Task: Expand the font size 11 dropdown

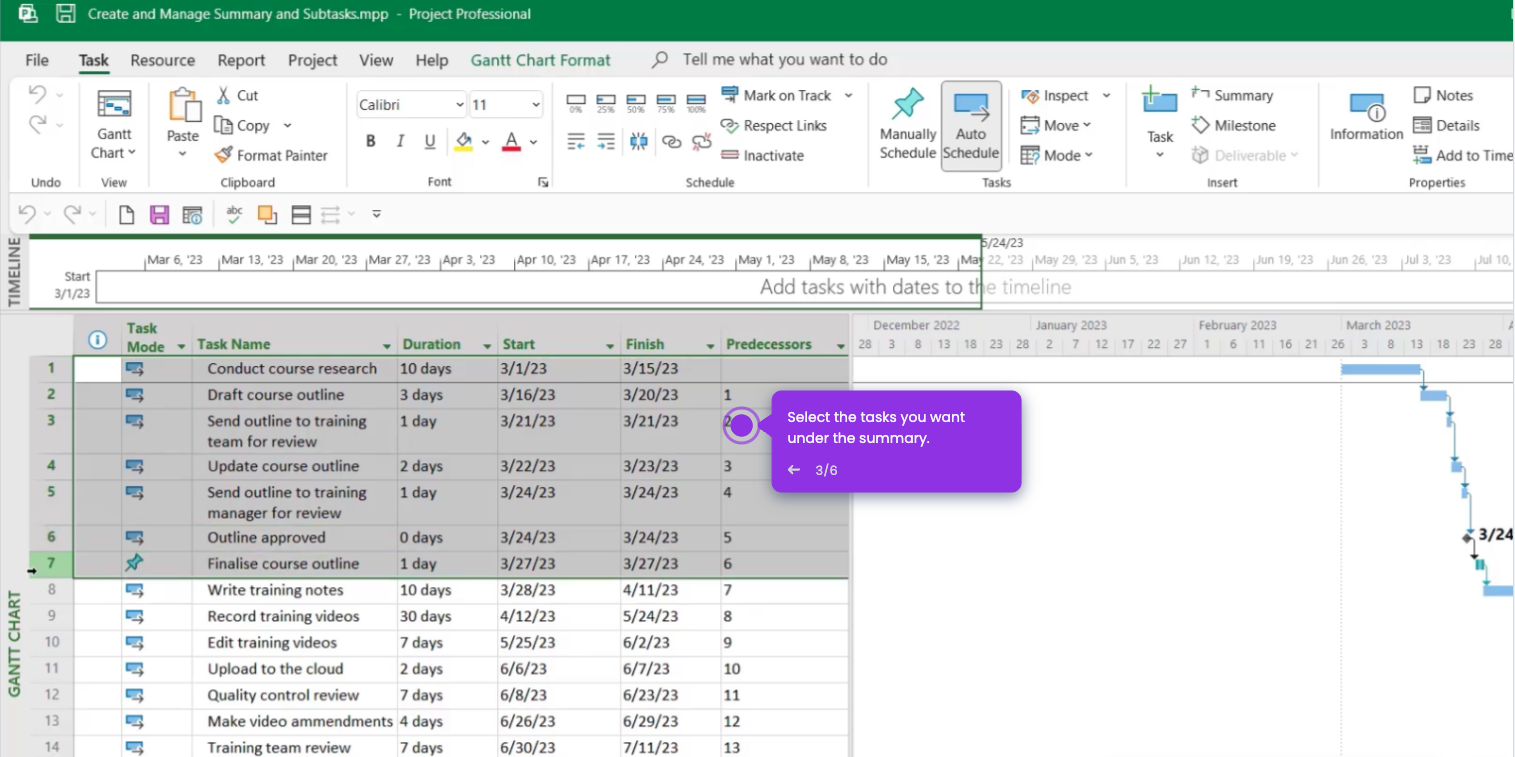Action: click(x=536, y=105)
